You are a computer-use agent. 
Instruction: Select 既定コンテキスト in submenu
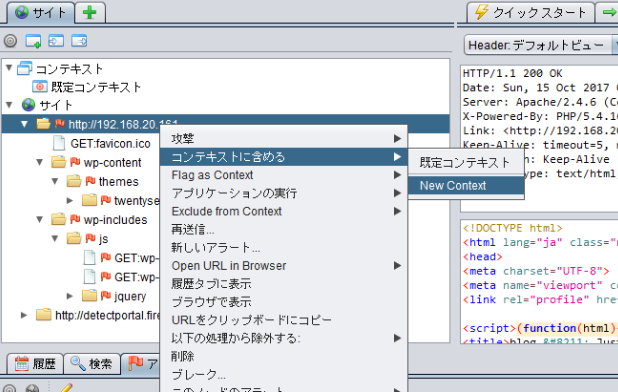click(x=466, y=162)
